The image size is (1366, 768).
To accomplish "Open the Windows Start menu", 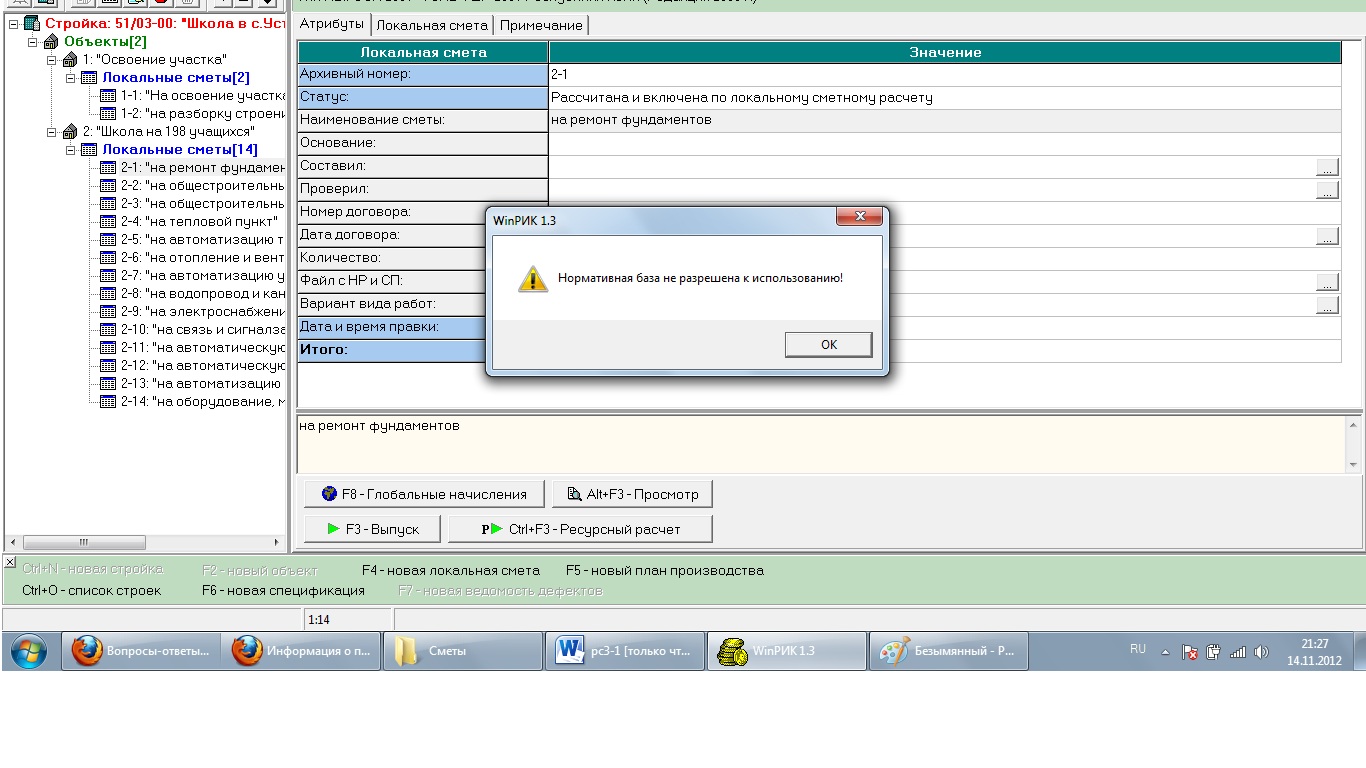I will (x=30, y=651).
